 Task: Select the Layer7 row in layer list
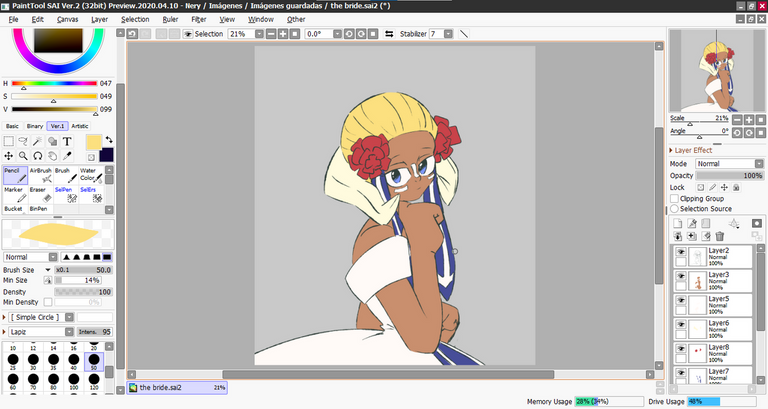pyautogui.click(x=713, y=376)
